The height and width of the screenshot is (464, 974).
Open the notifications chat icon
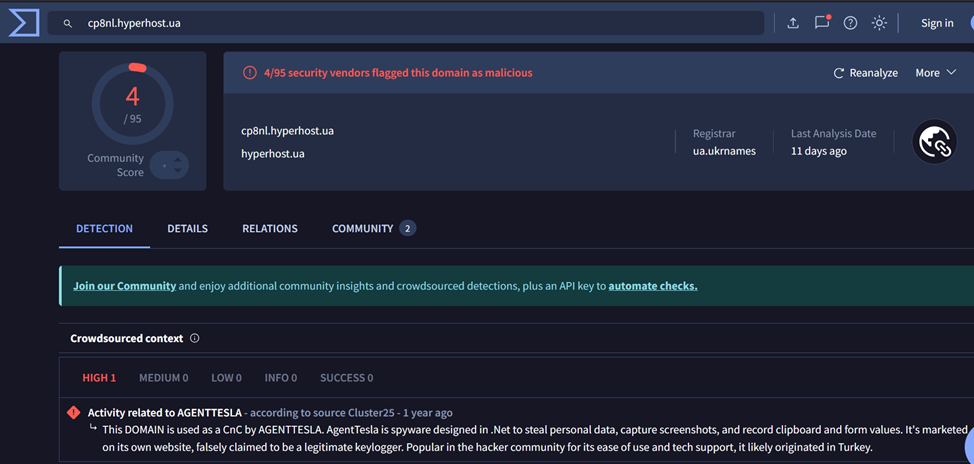click(x=822, y=23)
